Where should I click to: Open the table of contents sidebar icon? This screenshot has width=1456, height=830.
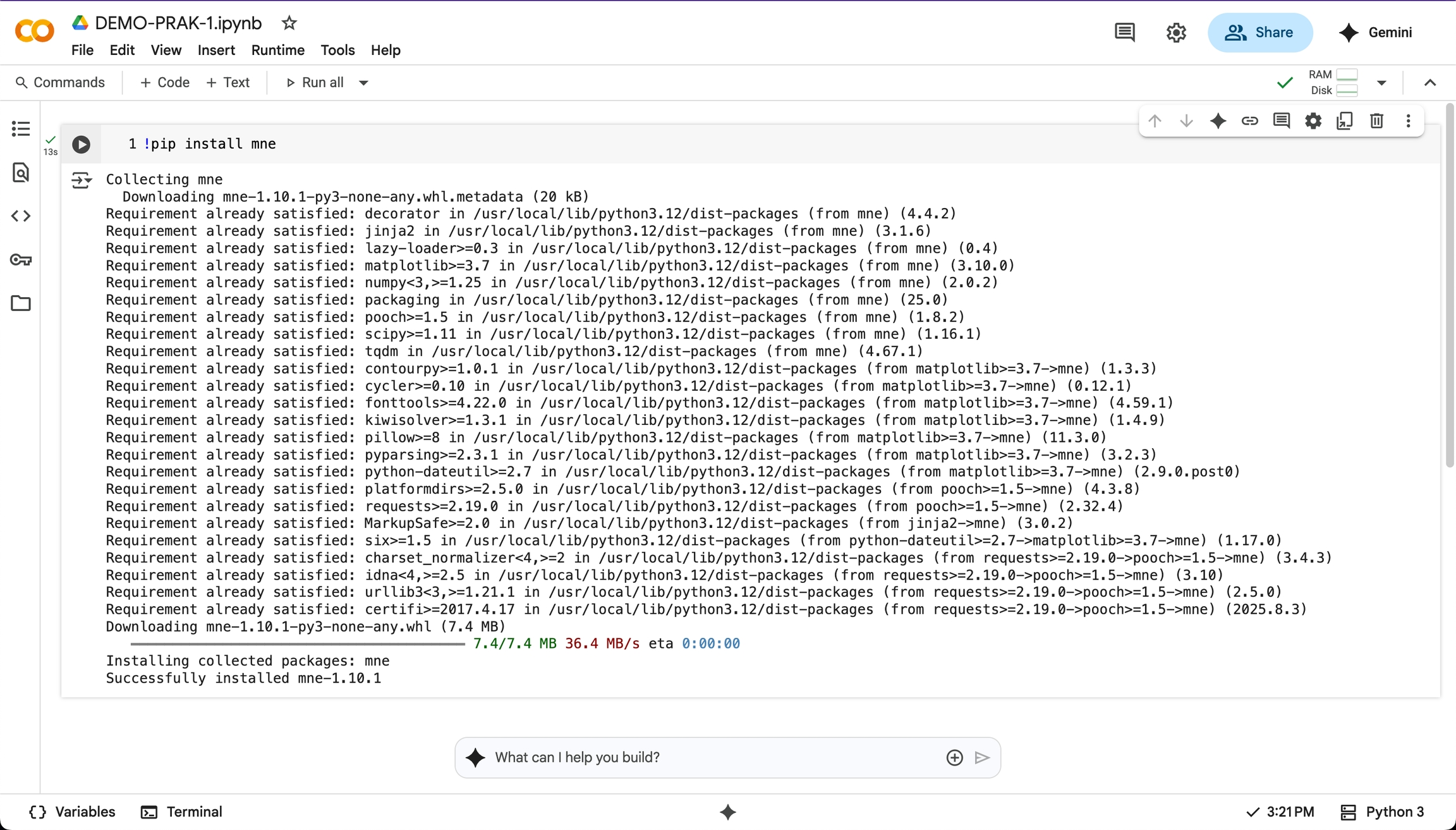(21, 129)
